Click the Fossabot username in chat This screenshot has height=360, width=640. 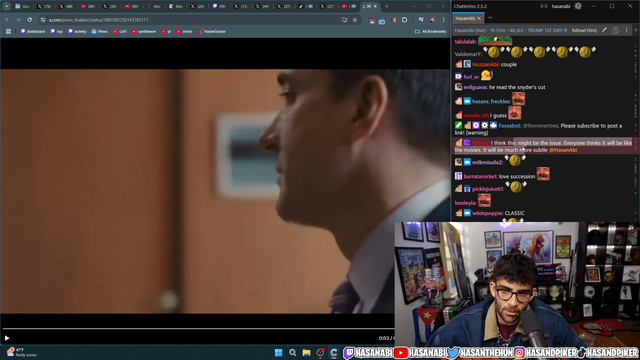click(509, 126)
